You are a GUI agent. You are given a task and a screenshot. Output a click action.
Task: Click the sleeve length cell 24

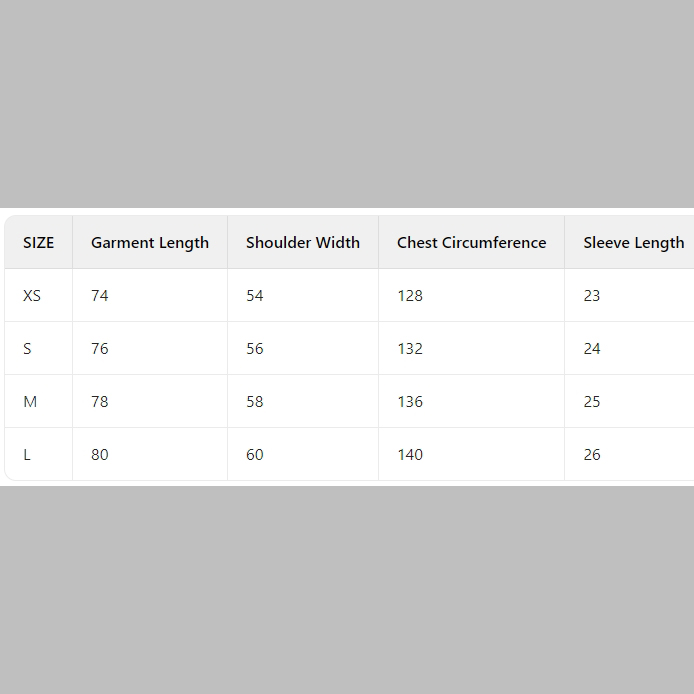(592, 348)
